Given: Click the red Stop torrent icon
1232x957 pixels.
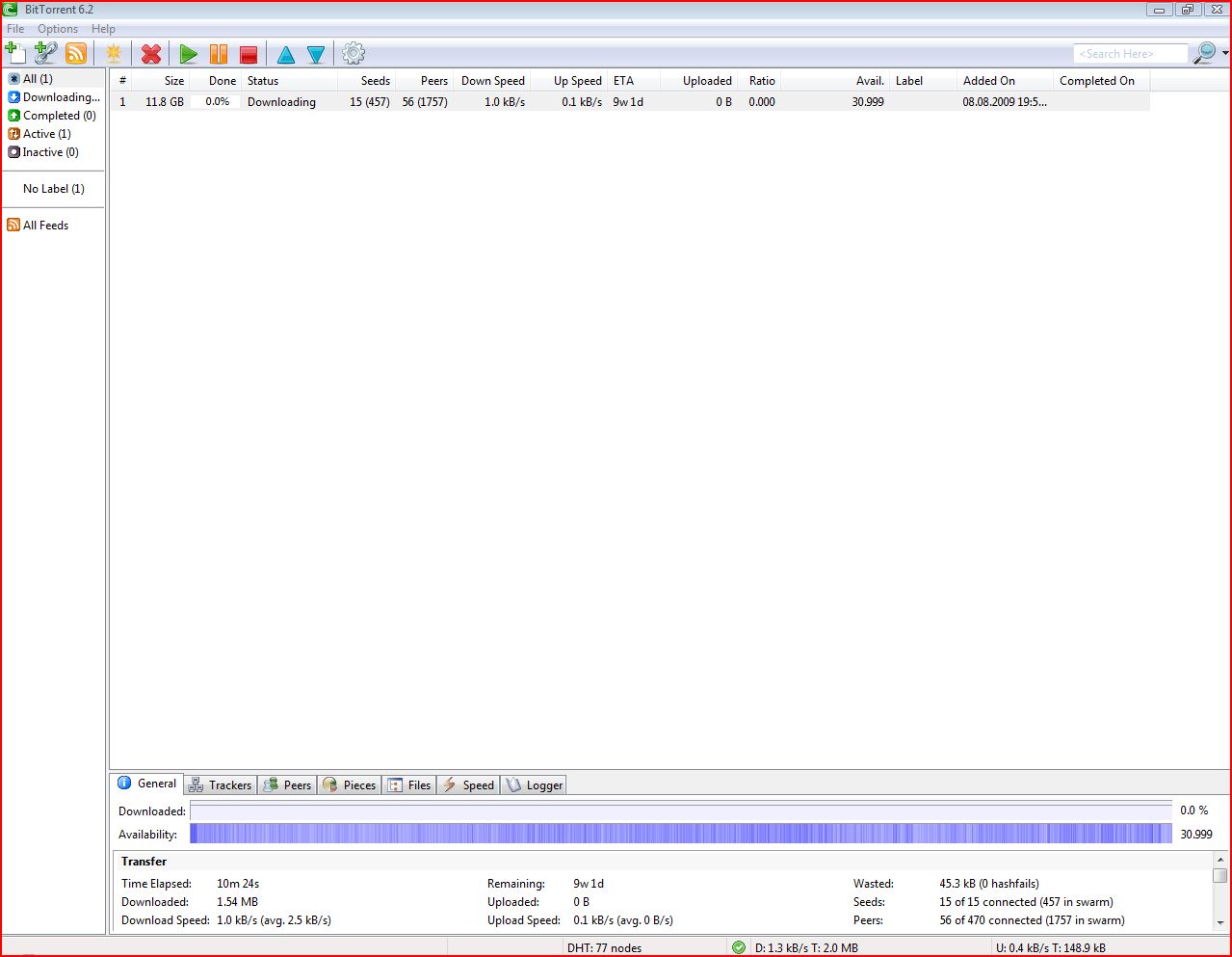Looking at the screenshot, I should point(249,54).
